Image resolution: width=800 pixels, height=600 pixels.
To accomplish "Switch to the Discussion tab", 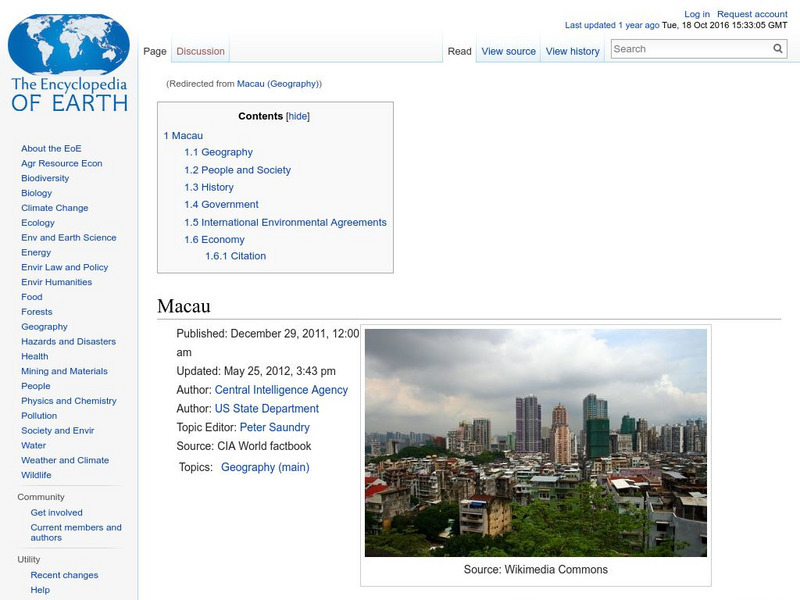I will click(x=201, y=50).
